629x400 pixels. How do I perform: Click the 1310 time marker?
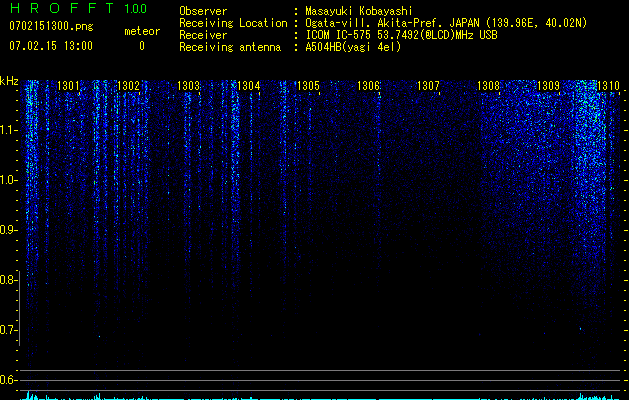pos(609,85)
